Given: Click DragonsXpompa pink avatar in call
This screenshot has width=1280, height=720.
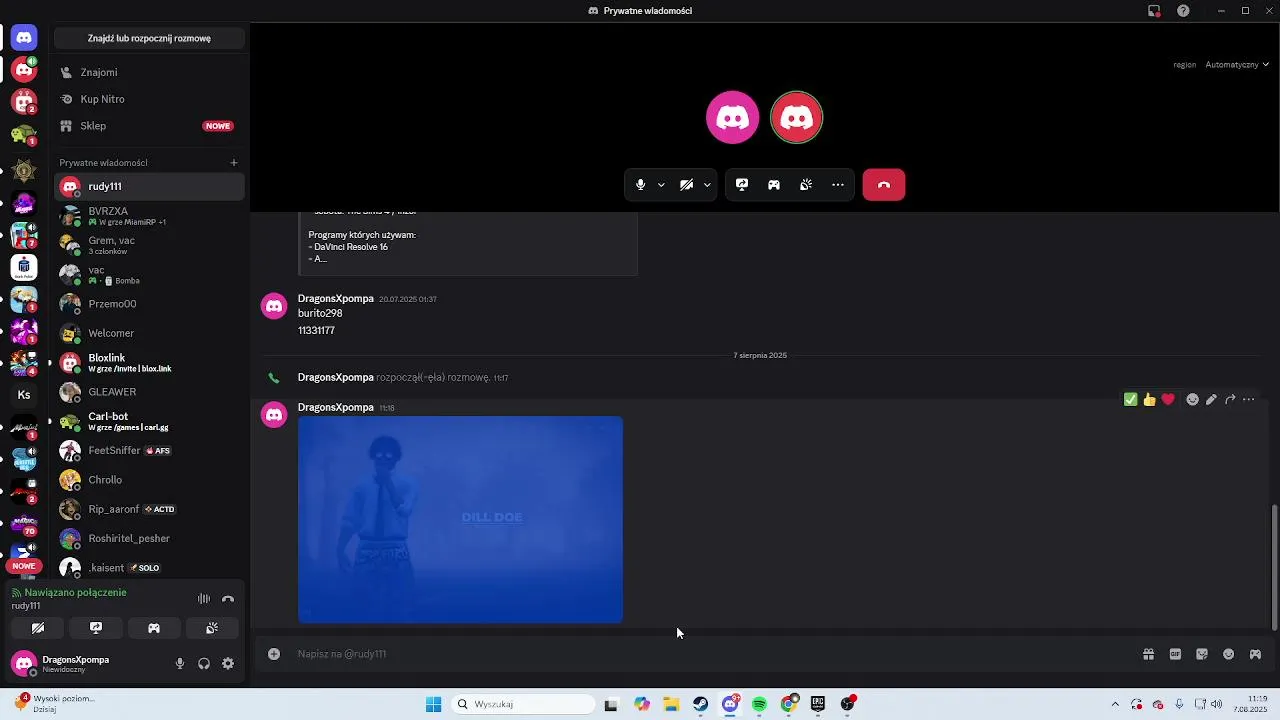Looking at the screenshot, I should click(733, 118).
